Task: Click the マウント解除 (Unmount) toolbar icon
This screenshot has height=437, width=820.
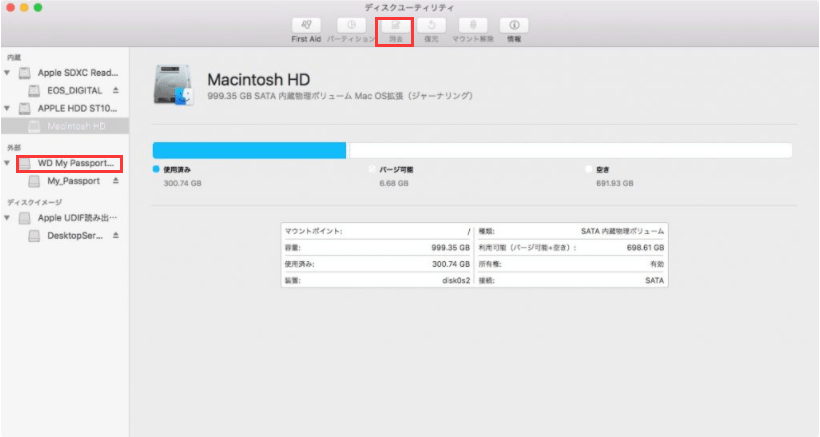Action: [472, 25]
